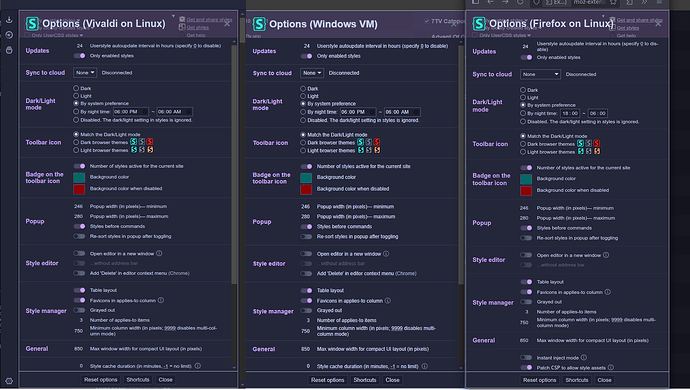Image resolution: width=690 pixels, height=390 pixels.
Task: Click 'Reset options' button in Vivaldi panel
Action: pyautogui.click(x=101, y=379)
